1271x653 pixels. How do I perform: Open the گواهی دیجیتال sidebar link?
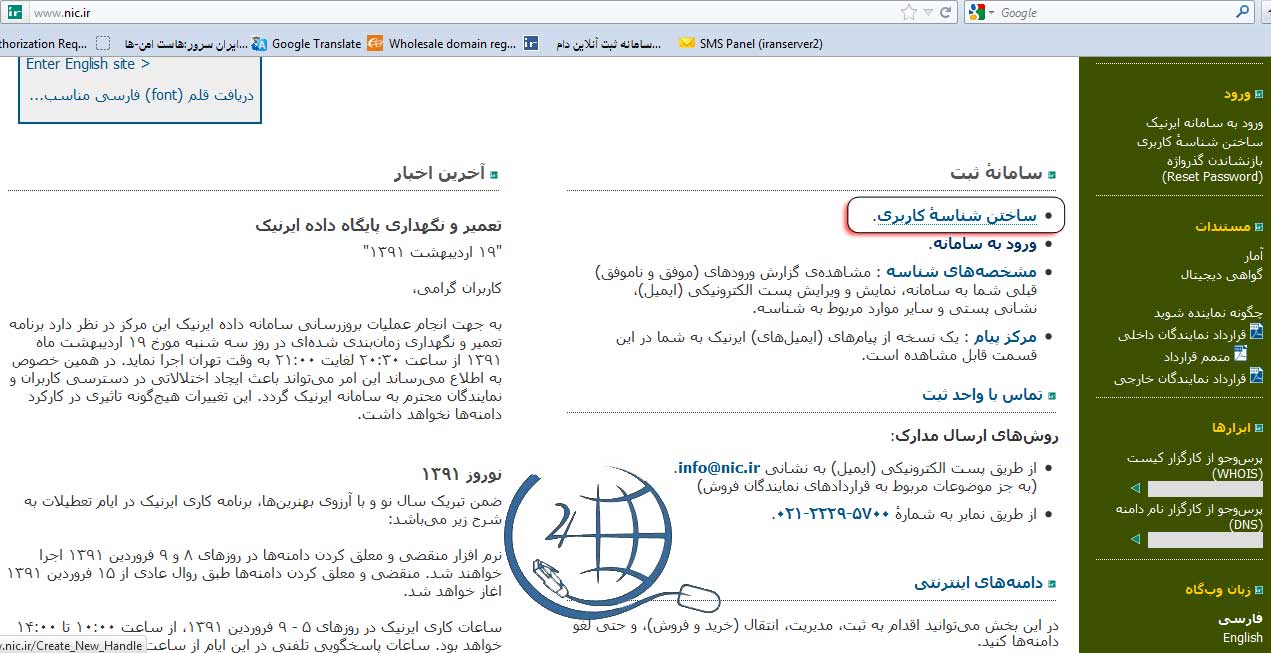1222,274
